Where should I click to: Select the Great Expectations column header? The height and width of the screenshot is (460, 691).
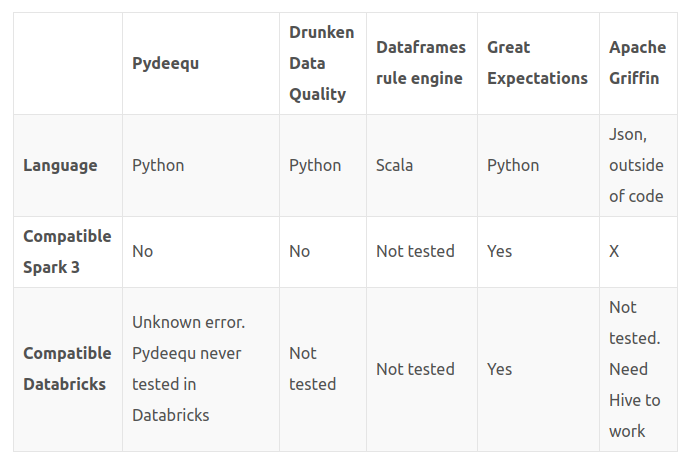[x=537, y=63]
